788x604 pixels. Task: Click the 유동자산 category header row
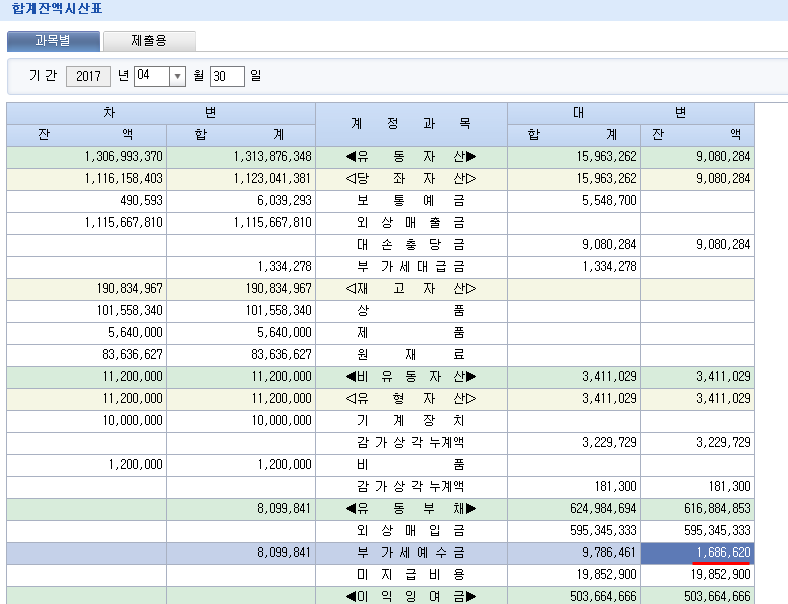coord(411,156)
